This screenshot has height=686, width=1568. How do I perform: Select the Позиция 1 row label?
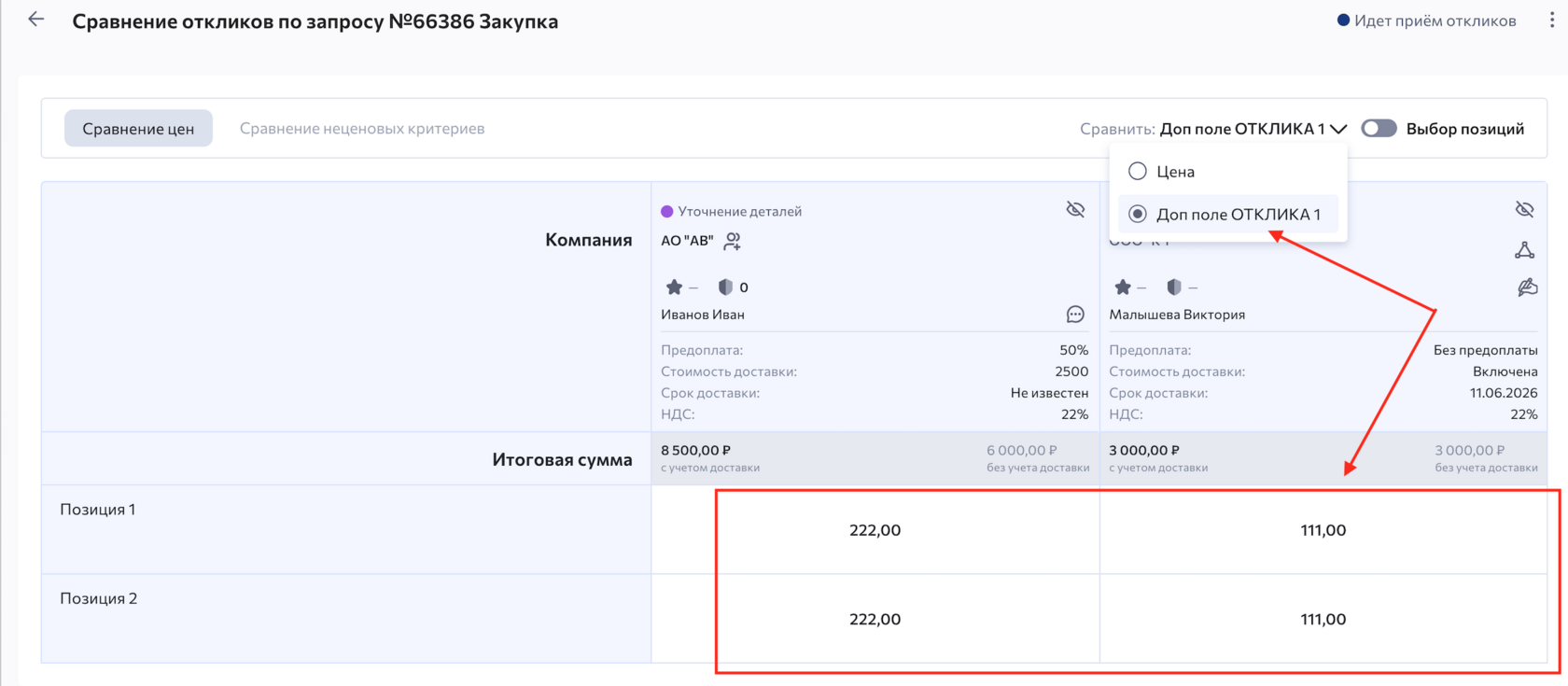(98, 510)
